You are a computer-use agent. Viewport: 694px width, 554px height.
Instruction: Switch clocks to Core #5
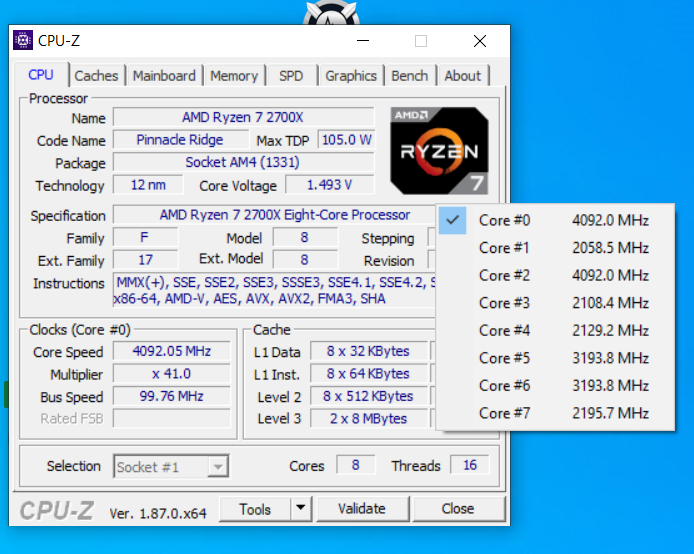(555, 358)
